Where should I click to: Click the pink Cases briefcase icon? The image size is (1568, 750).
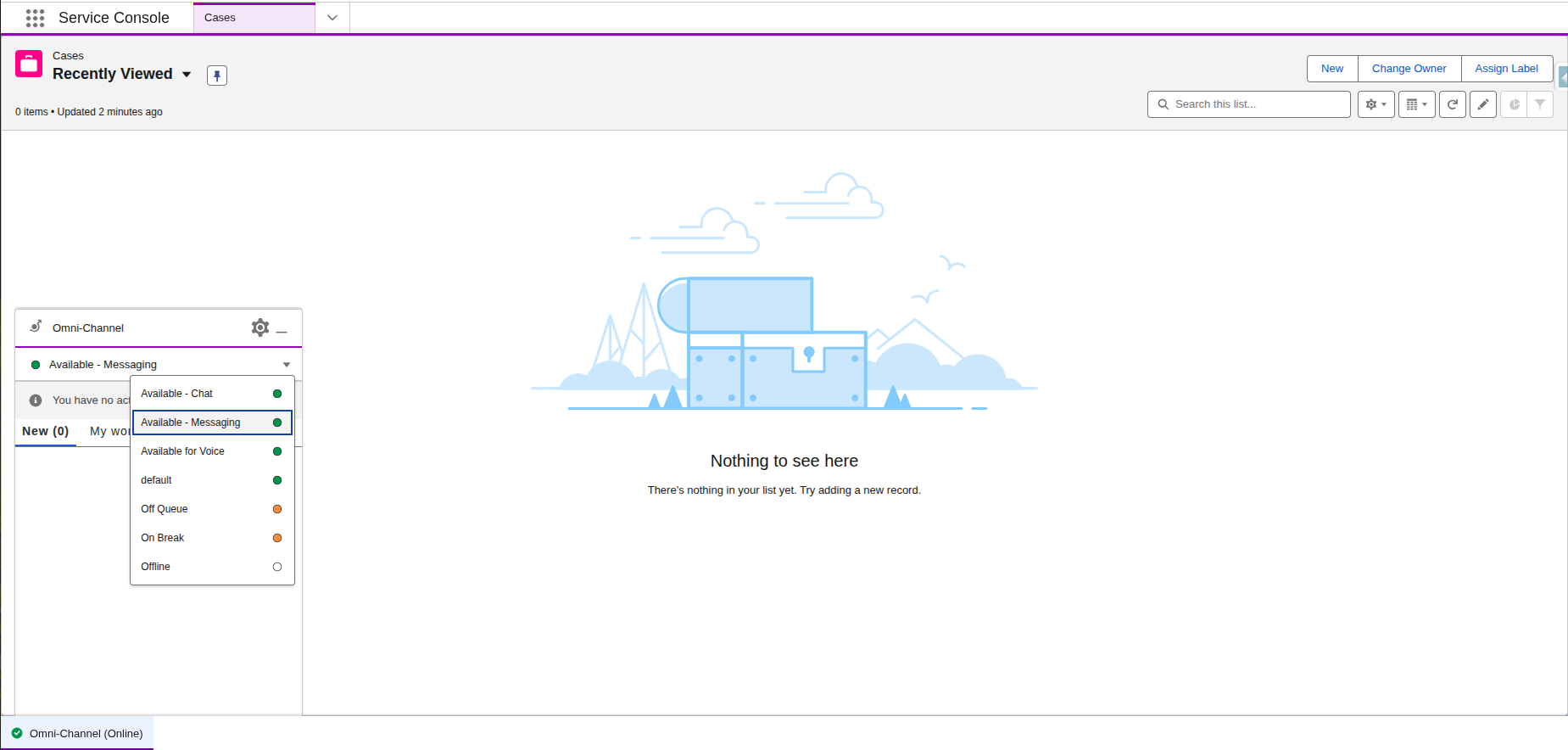[29, 64]
